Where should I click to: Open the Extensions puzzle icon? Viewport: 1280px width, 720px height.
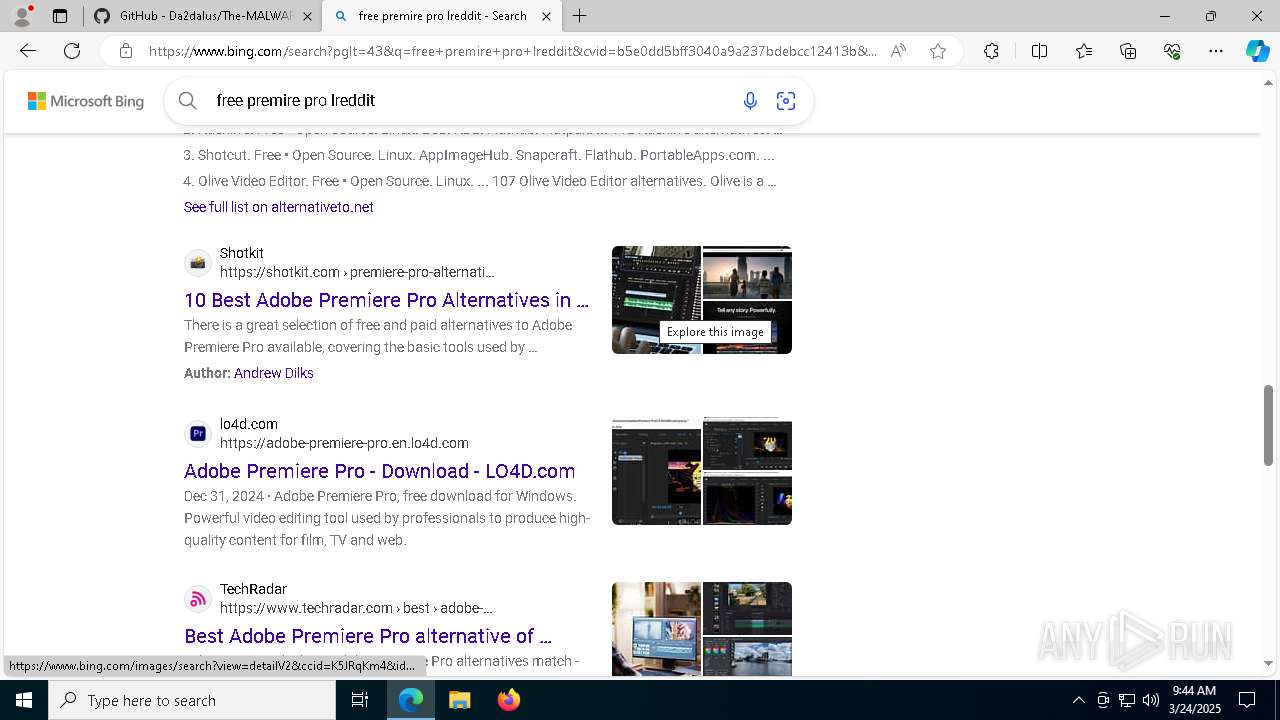click(991, 51)
